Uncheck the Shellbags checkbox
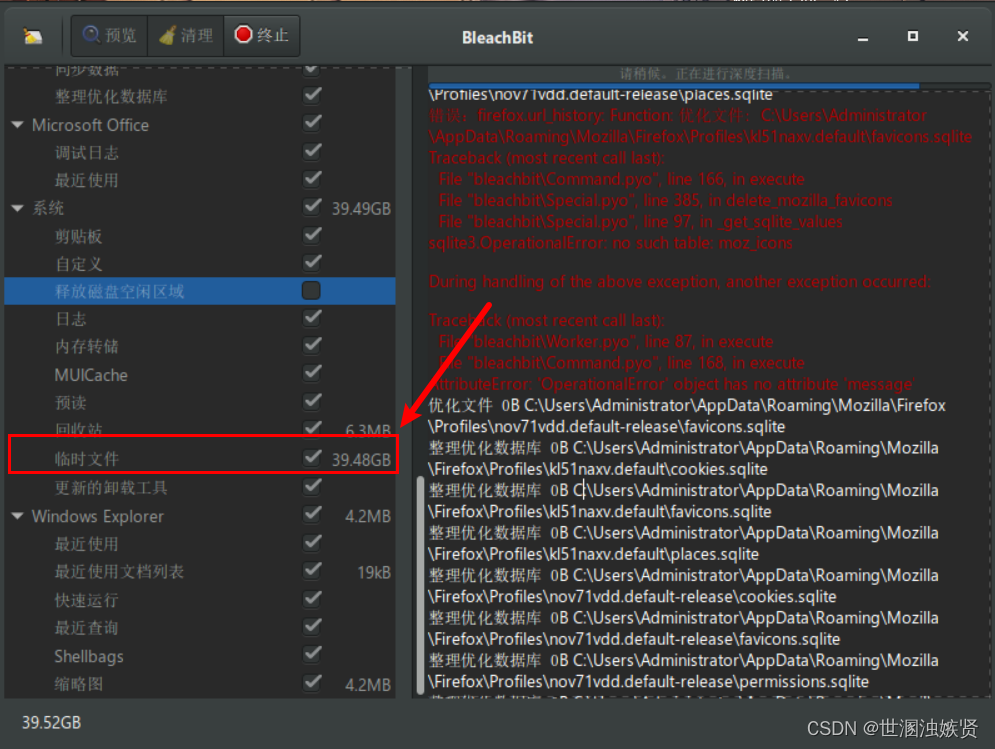This screenshot has height=749, width=995. (312, 654)
